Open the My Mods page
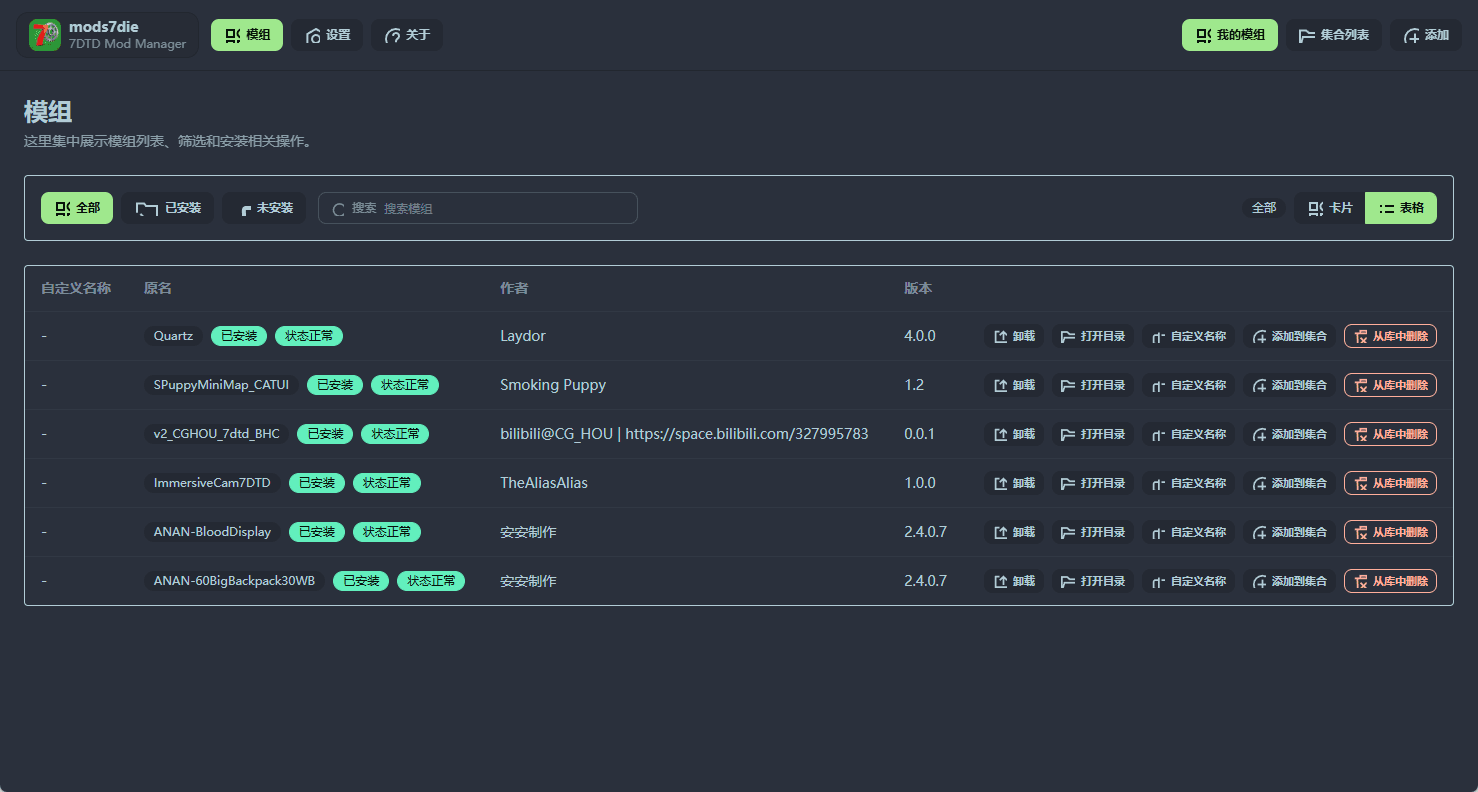 (1229, 35)
